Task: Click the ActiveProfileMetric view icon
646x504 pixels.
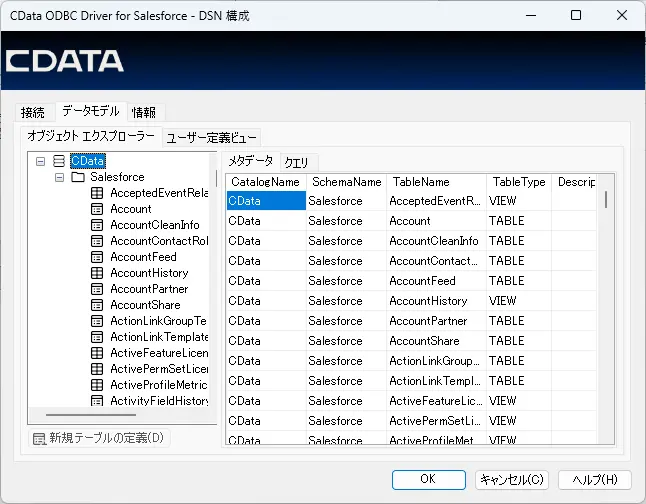Action: pos(97,385)
